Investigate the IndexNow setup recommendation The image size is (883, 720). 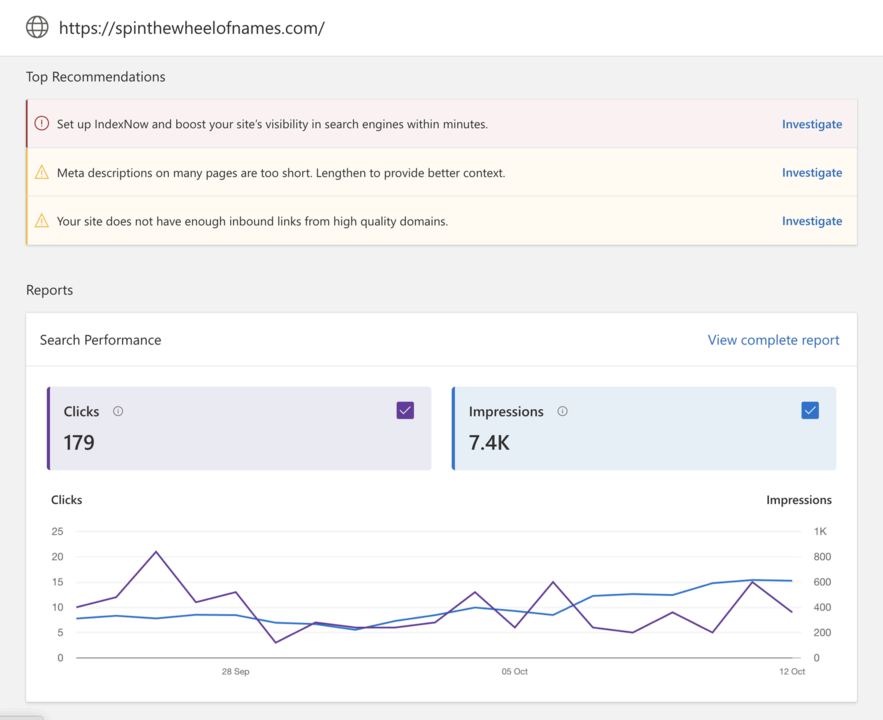point(811,125)
